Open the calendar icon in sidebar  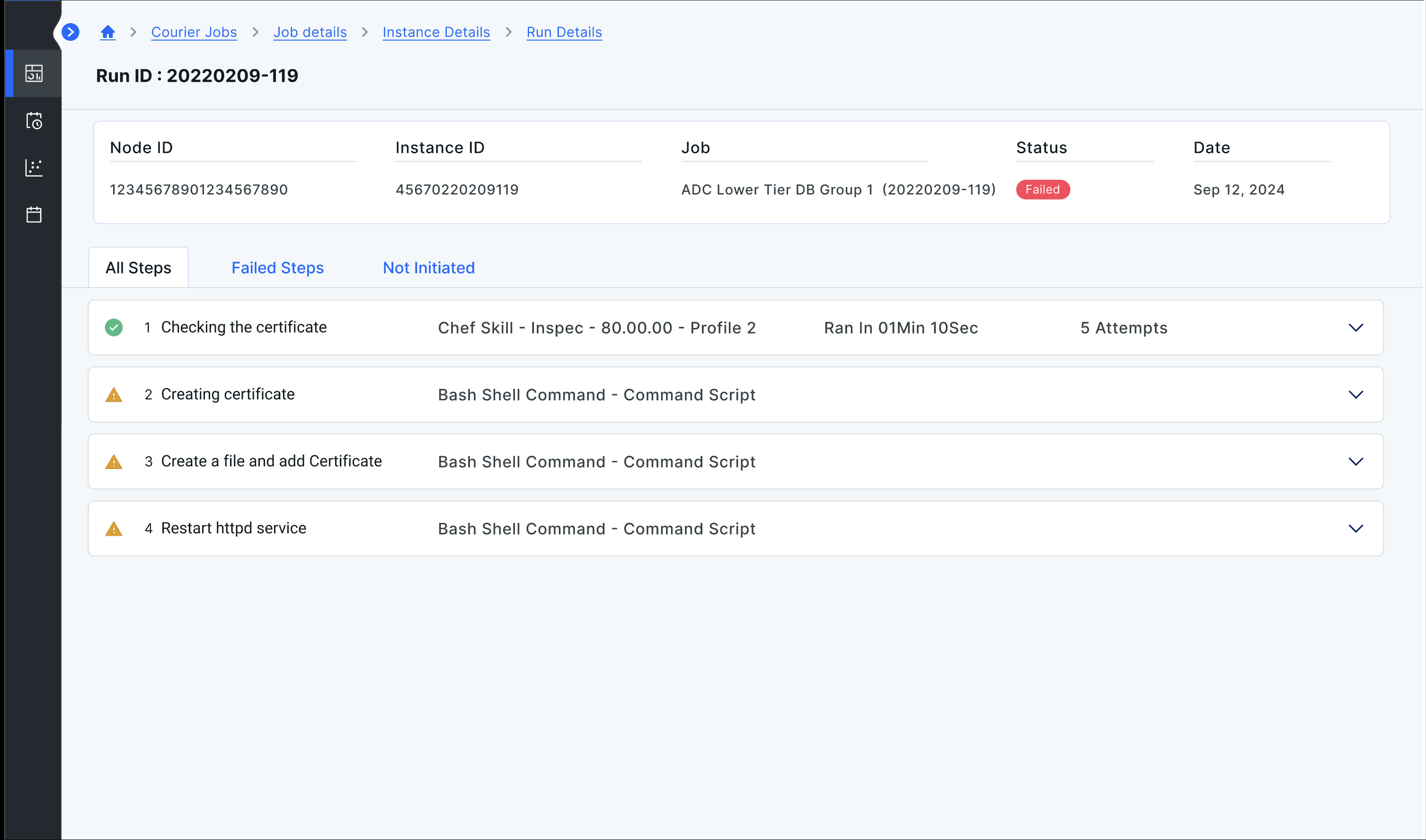34,214
